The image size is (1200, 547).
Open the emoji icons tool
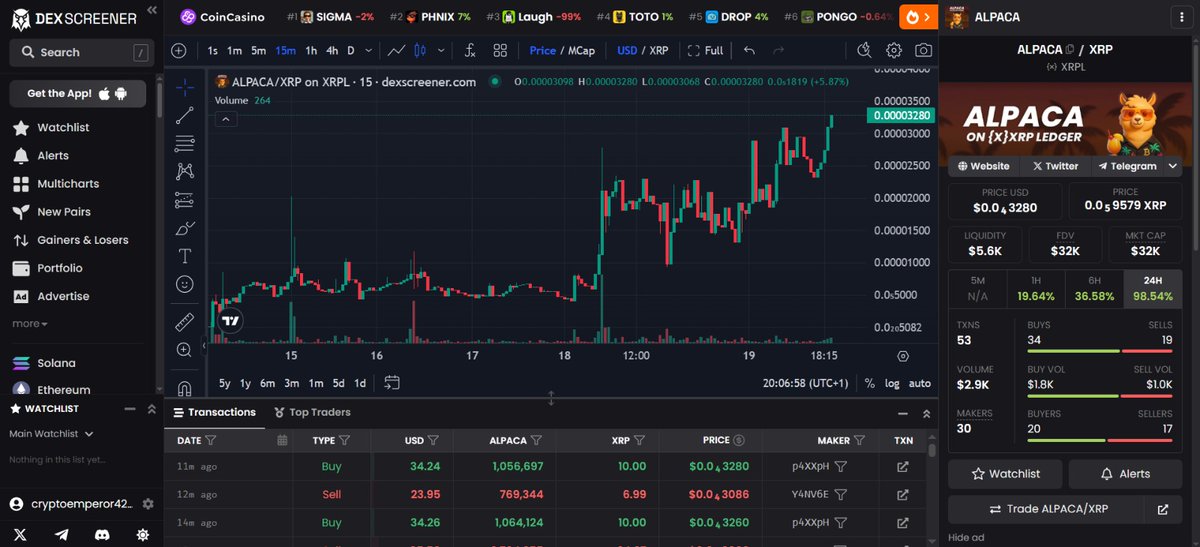pos(184,284)
